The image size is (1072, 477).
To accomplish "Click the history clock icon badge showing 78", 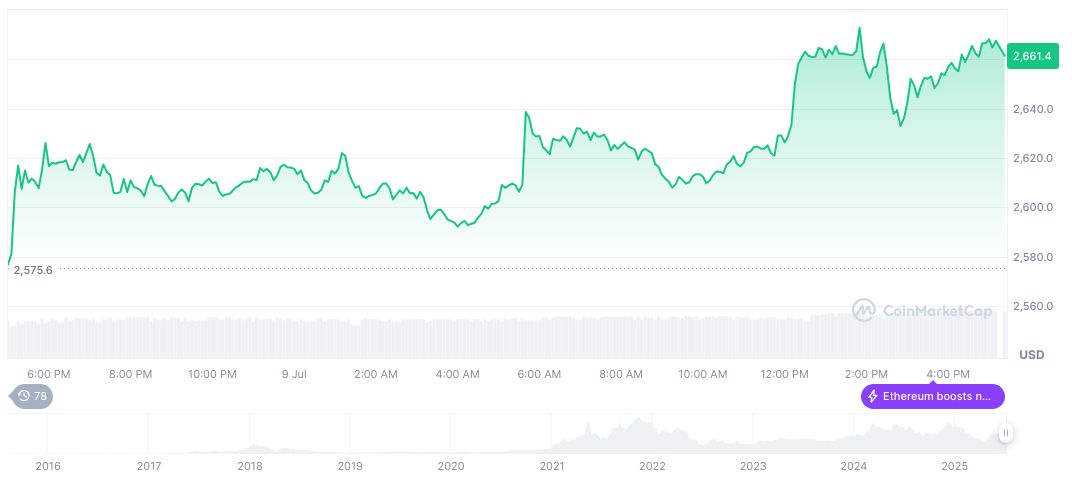I will pyautogui.click(x=32, y=396).
